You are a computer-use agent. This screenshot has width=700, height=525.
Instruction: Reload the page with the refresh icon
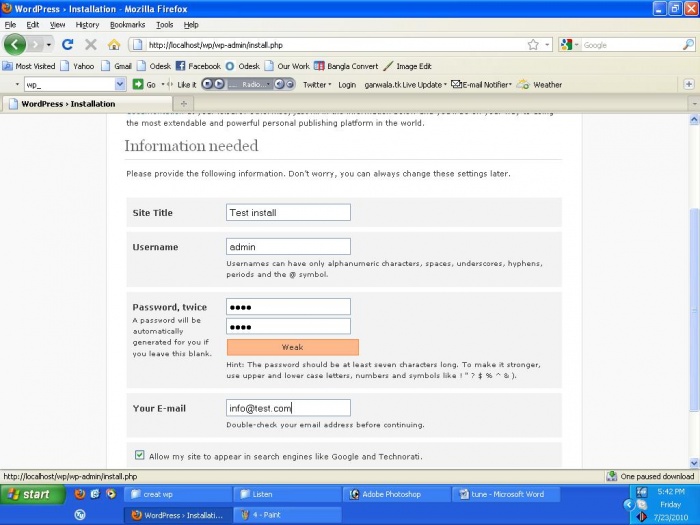tap(68, 45)
